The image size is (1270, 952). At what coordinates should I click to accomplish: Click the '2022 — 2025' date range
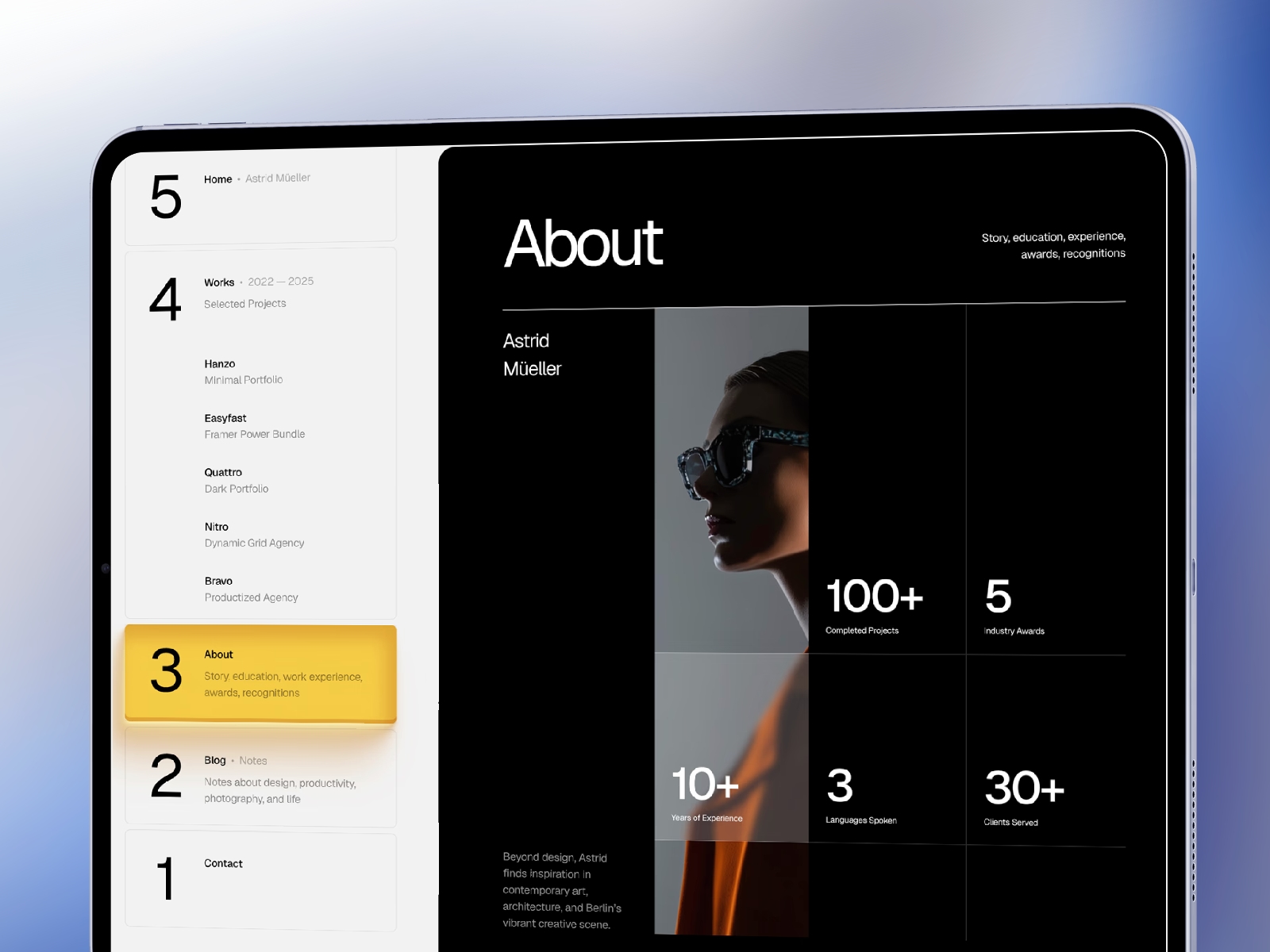click(x=280, y=282)
